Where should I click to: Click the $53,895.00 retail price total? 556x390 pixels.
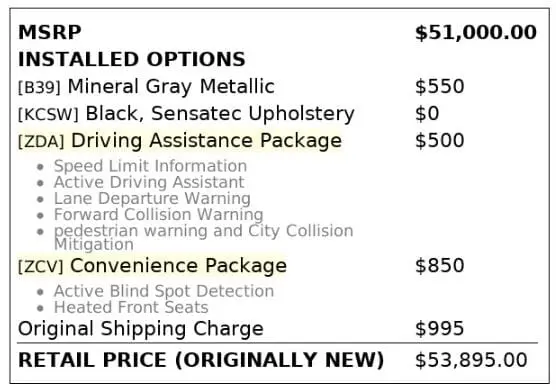471,360
